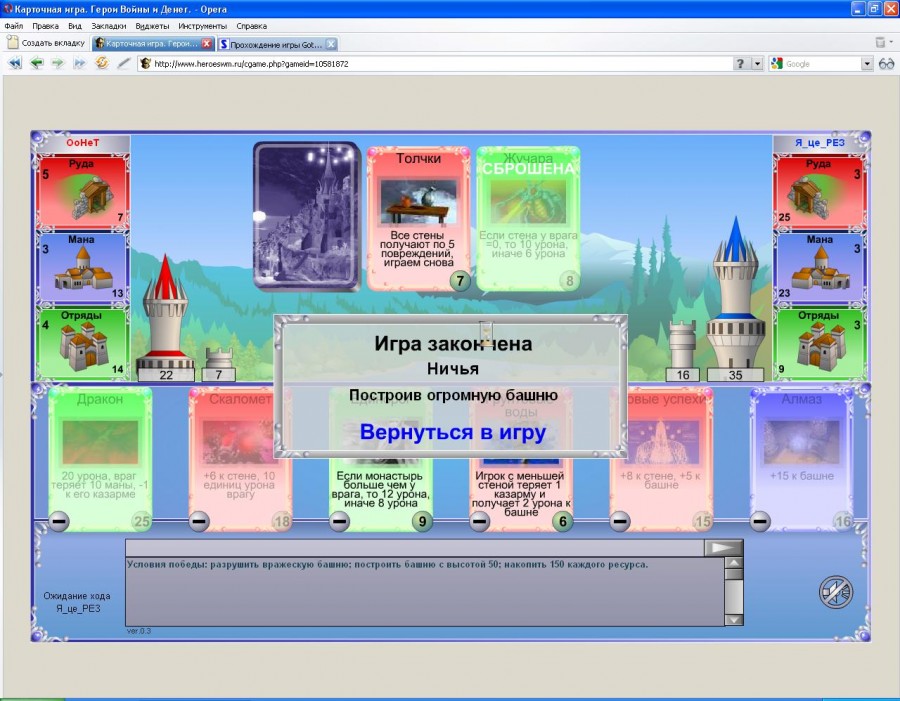The width and height of the screenshot is (900, 701).
Task: Open the Файл menu
Action: pos(14,26)
